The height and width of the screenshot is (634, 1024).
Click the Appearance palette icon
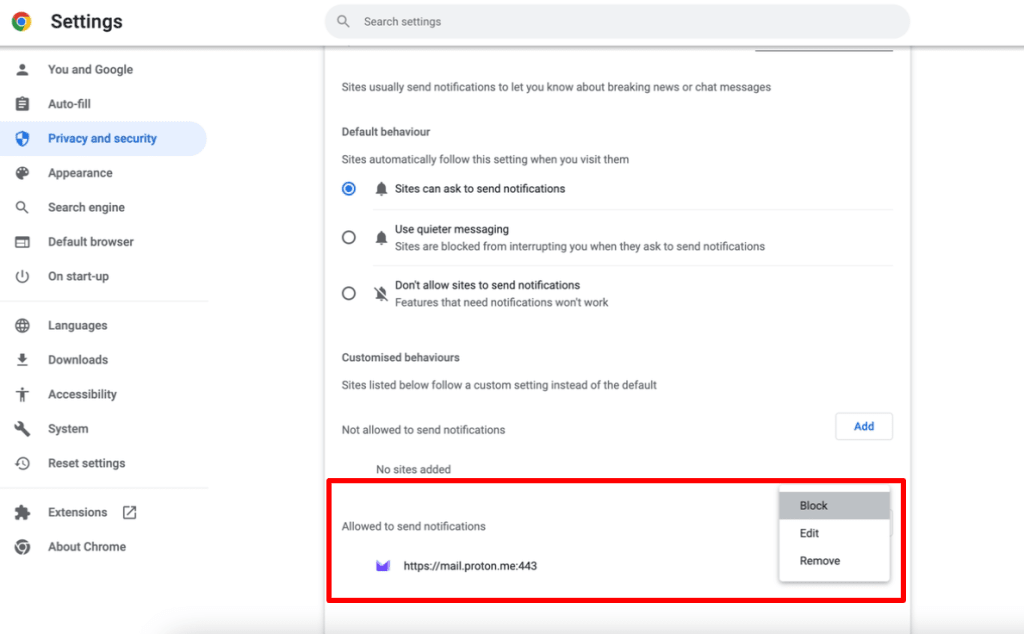22,172
